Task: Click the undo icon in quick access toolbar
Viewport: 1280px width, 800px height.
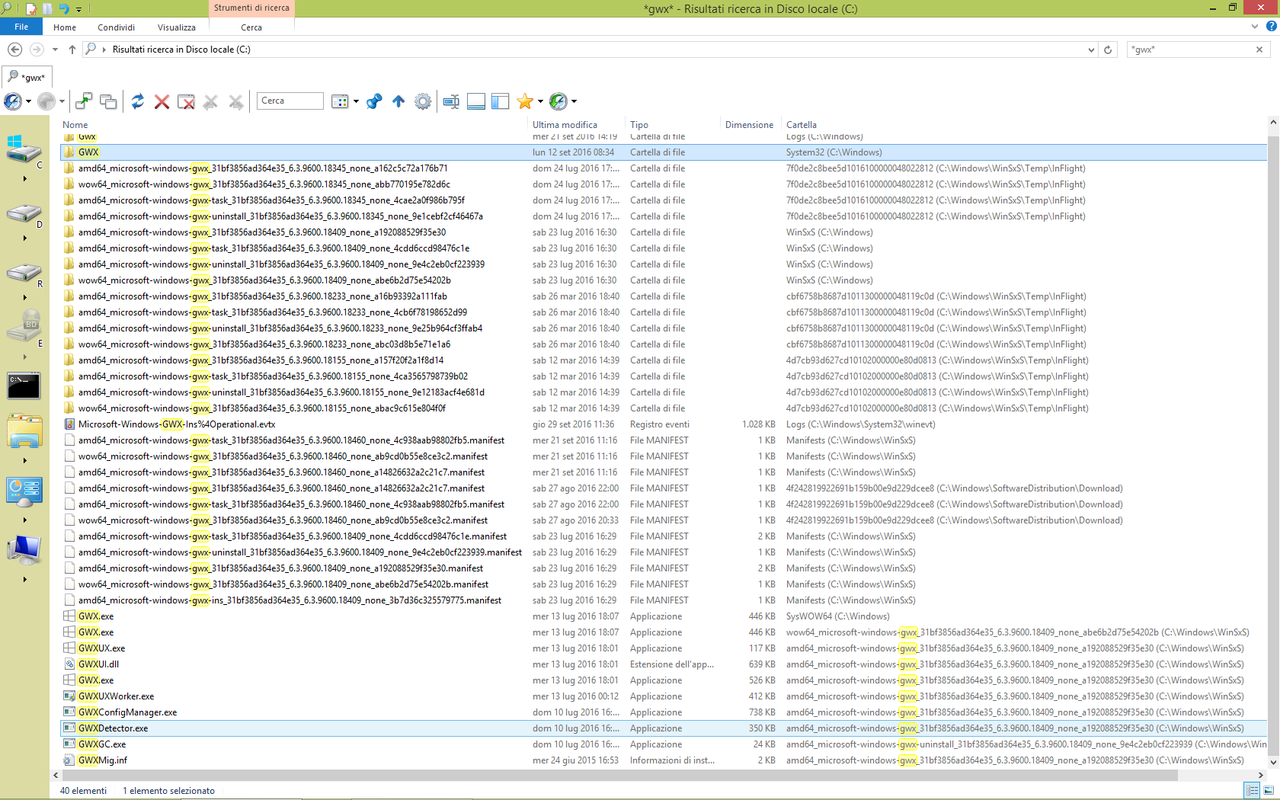Action: click(x=63, y=8)
